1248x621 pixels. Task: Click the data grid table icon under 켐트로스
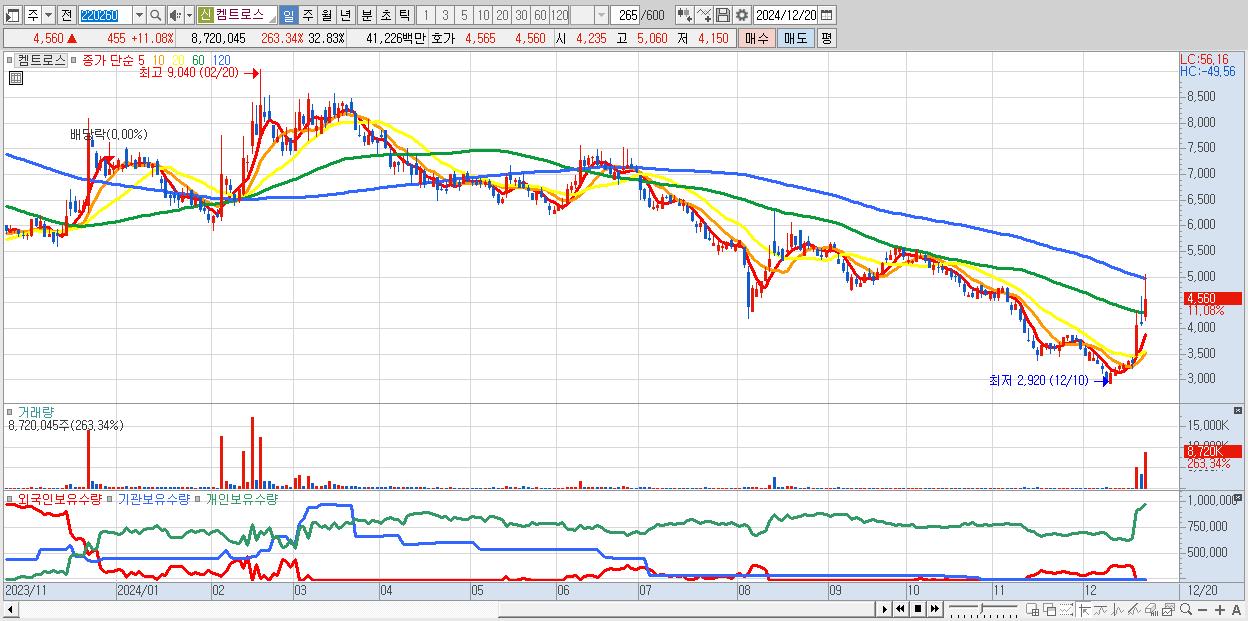[15, 78]
